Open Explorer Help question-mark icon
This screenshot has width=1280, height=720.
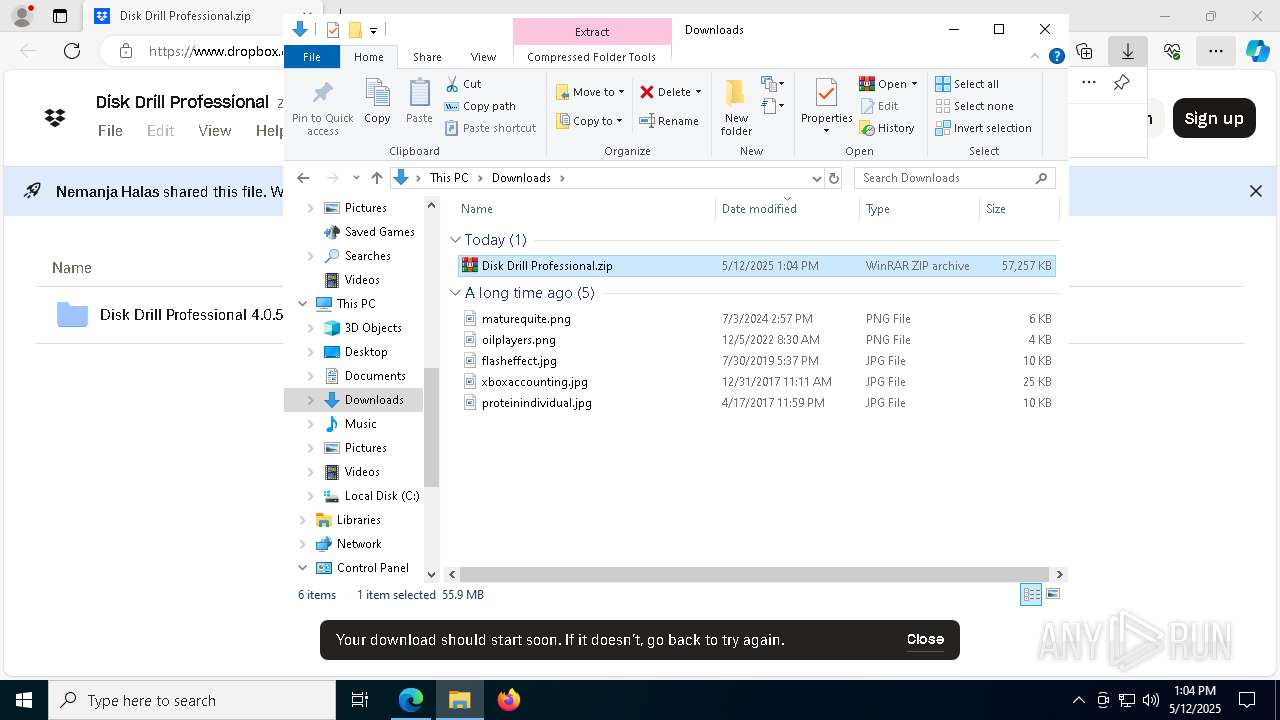click(x=1056, y=57)
